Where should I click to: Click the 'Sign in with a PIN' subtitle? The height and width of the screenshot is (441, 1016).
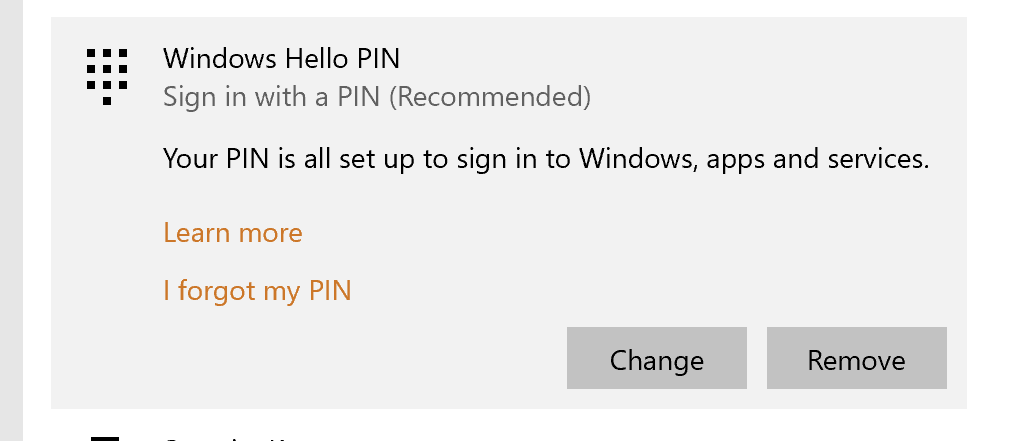[x=272, y=97]
